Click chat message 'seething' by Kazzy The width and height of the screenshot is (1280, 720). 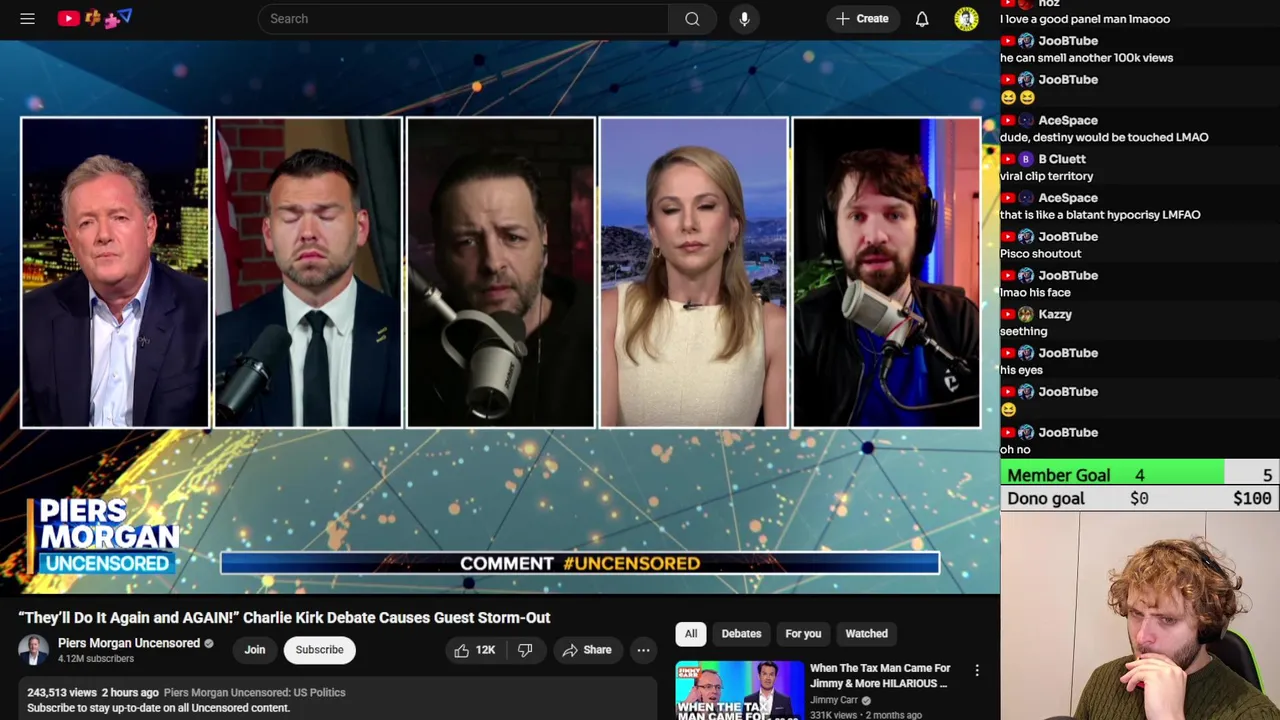click(1023, 331)
